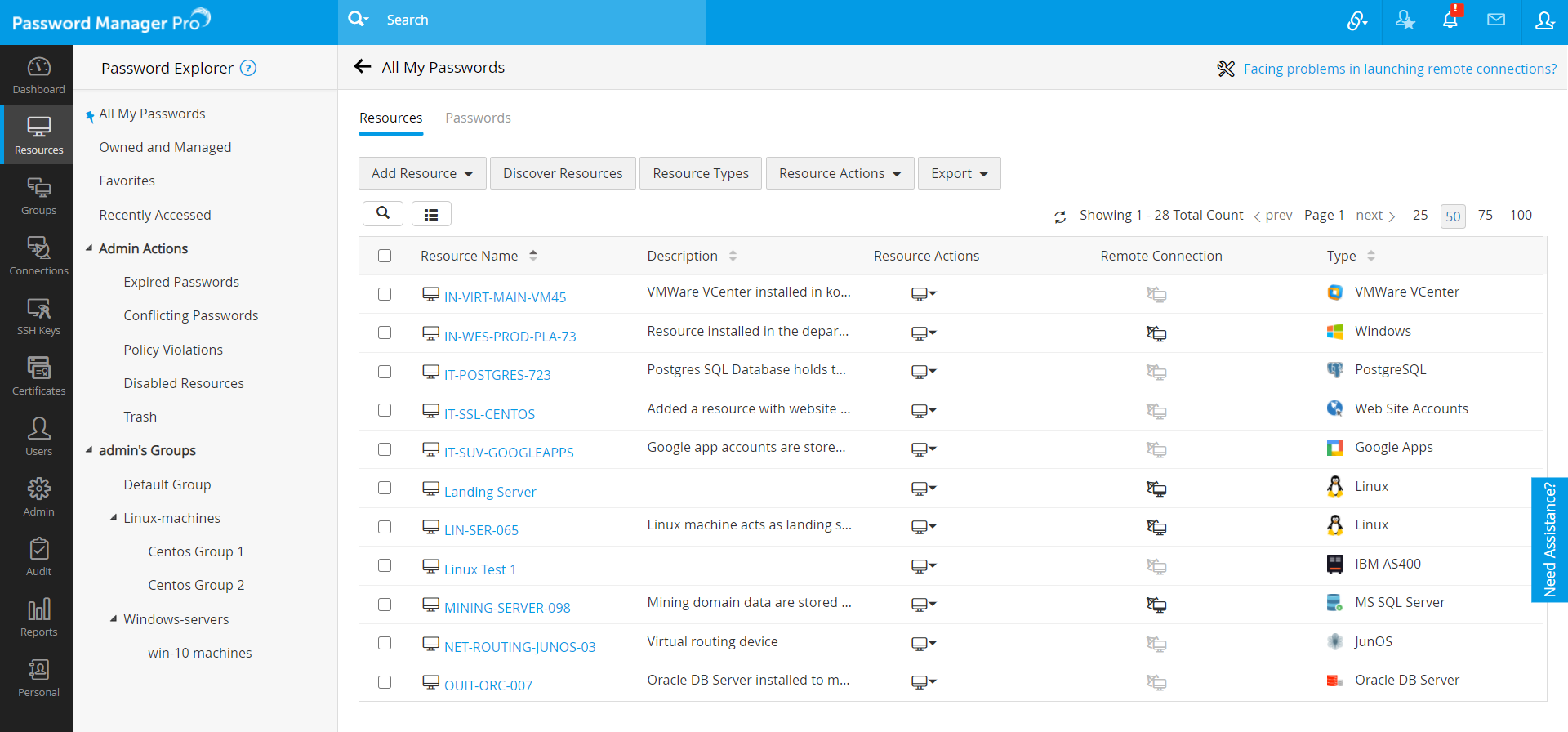Screen dimensions: 1568x732
Task: Refresh the resource list
Action: coord(1060,216)
